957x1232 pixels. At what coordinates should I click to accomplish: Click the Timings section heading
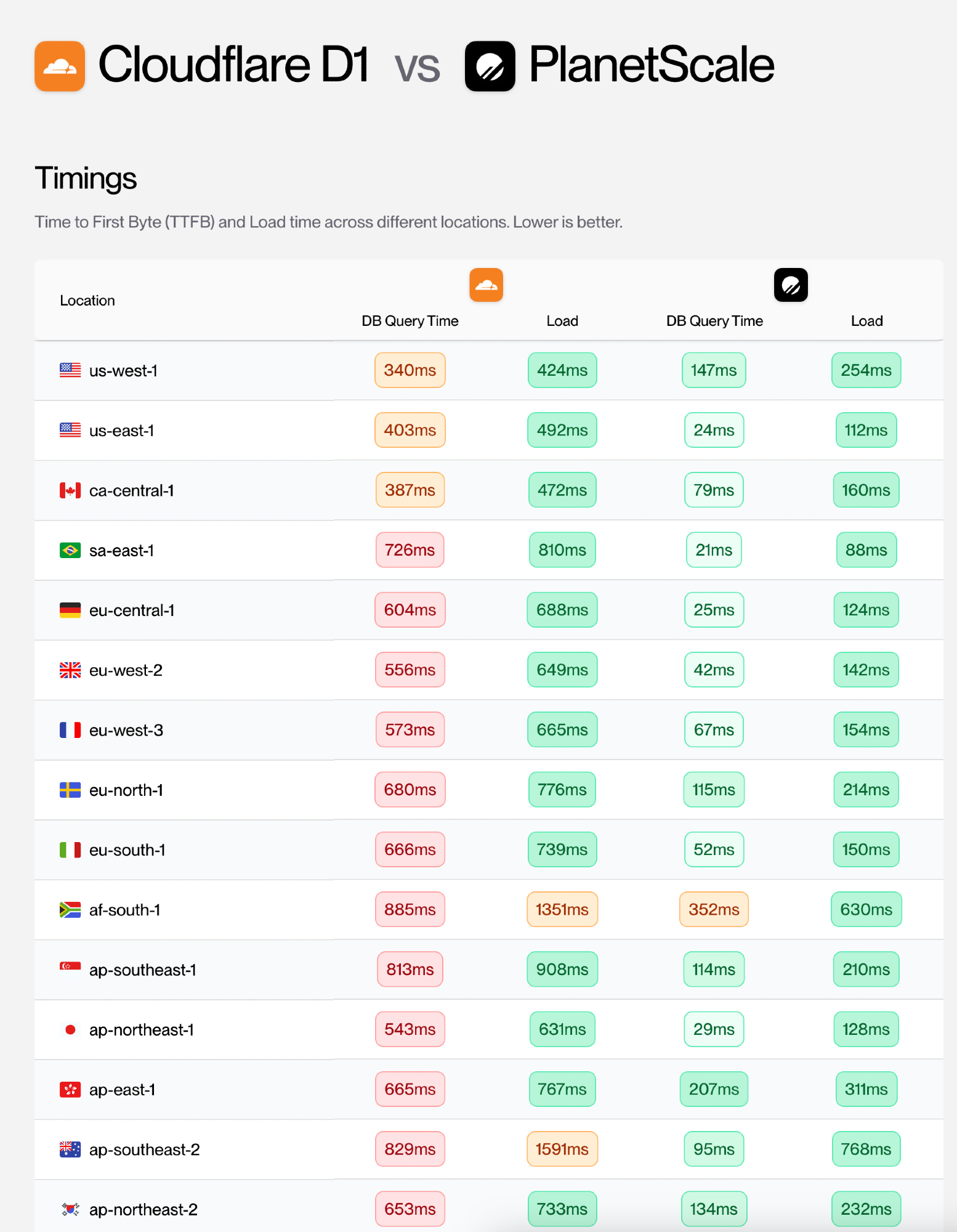coord(86,179)
